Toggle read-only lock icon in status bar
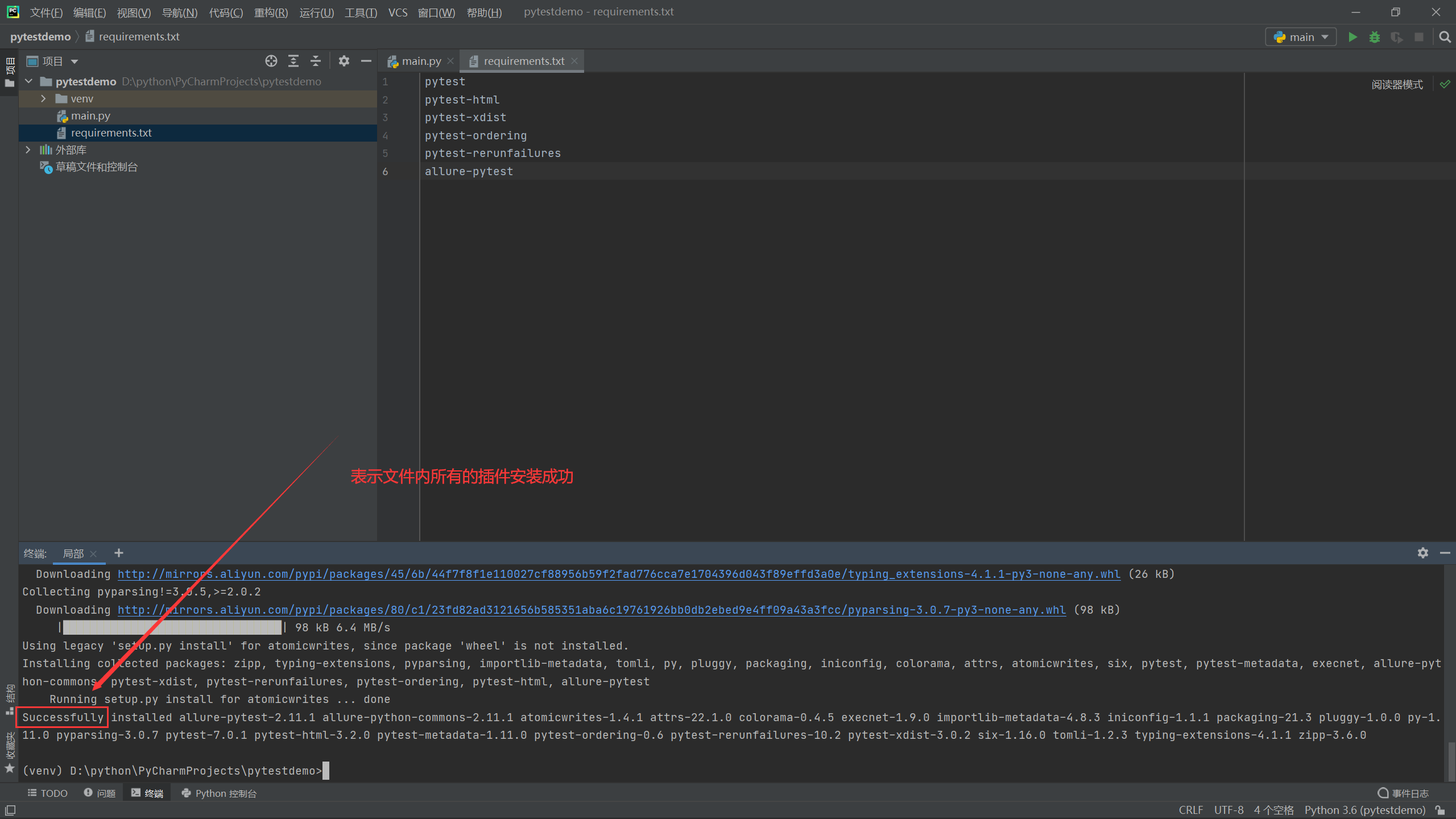 pos(1440,810)
